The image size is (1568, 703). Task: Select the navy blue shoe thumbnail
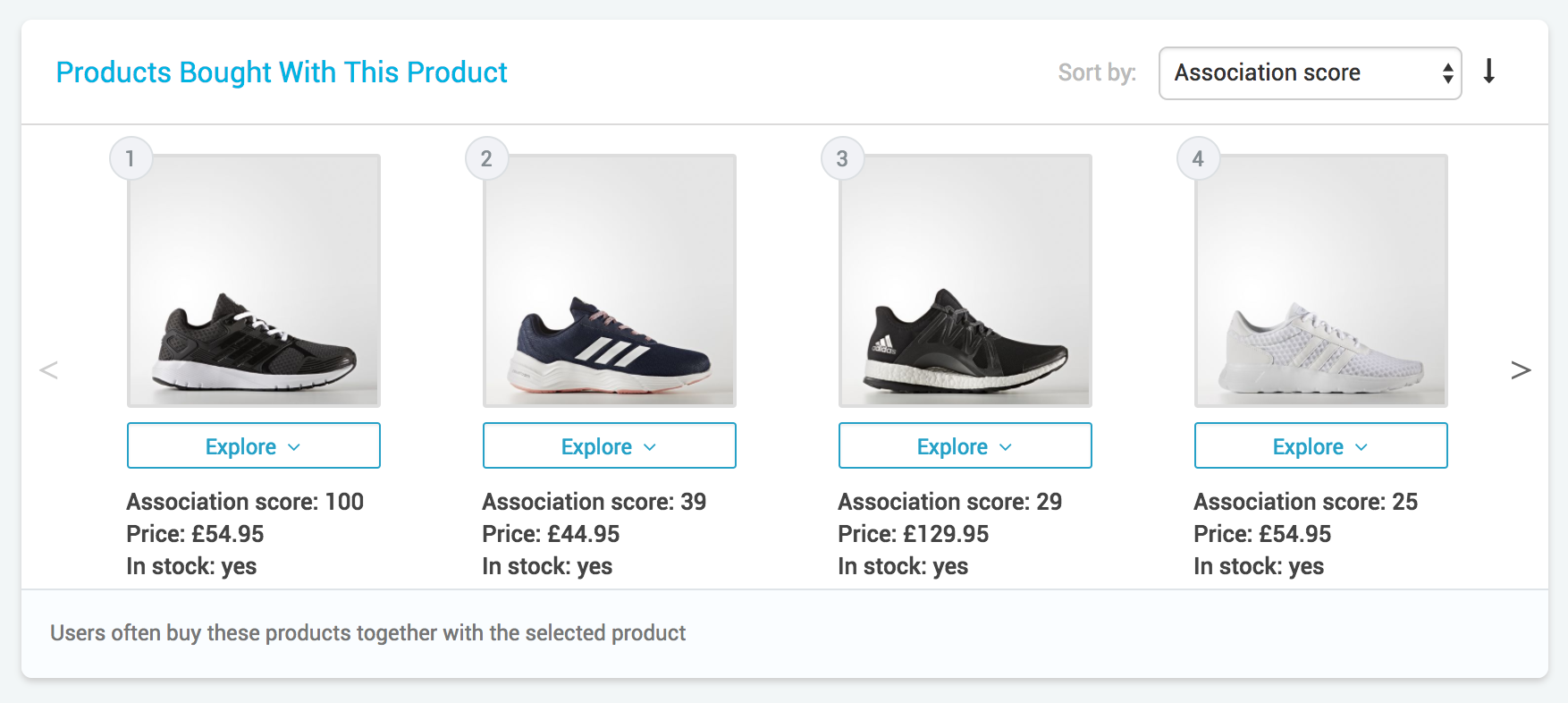610,281
